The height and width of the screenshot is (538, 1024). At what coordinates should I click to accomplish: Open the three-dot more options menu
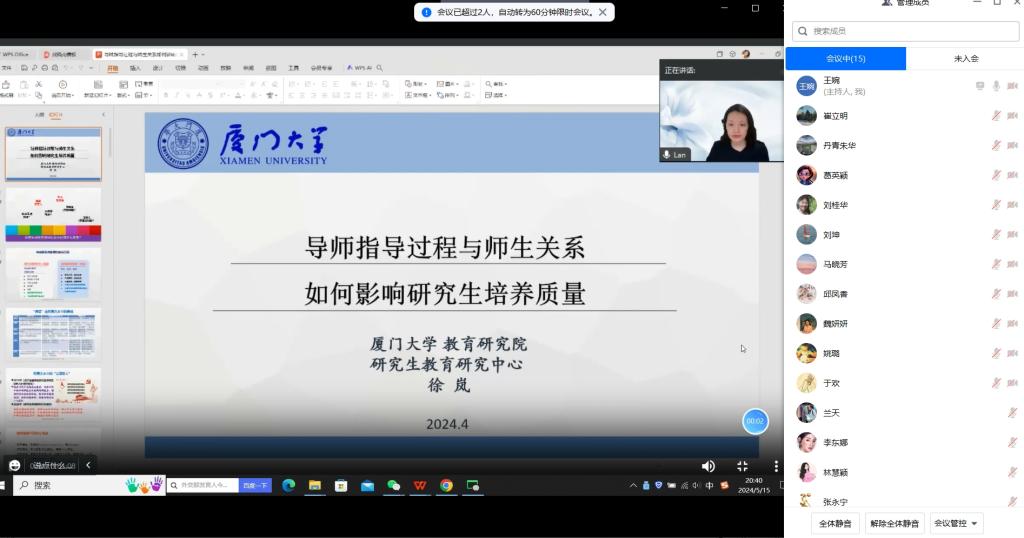776,466
